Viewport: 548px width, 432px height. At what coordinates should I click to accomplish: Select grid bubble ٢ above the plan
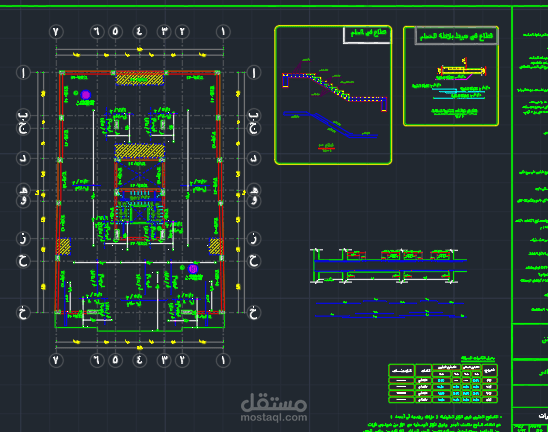[x=182, y=32]
